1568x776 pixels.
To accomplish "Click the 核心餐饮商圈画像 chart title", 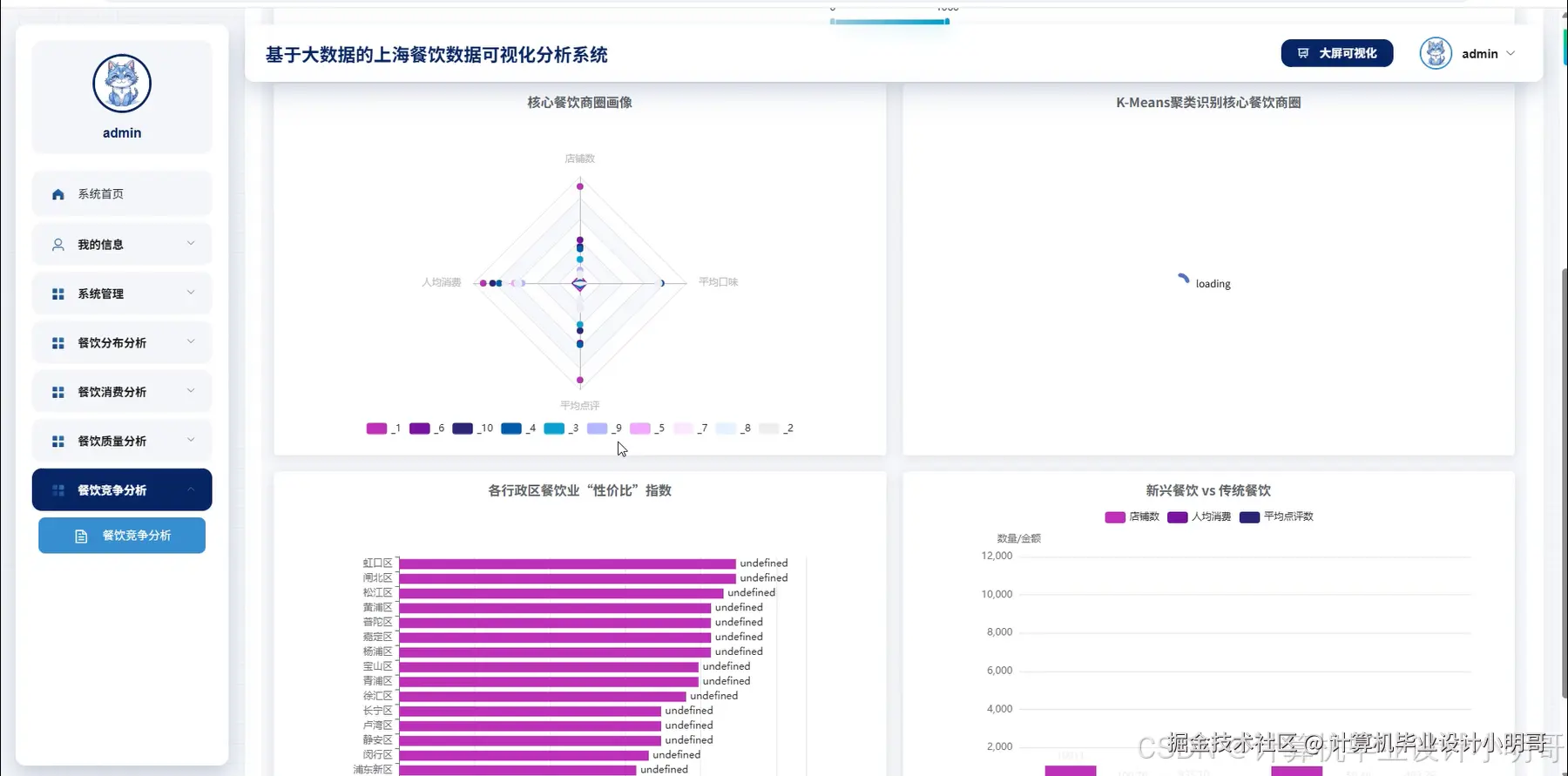I will click(579, 103).
